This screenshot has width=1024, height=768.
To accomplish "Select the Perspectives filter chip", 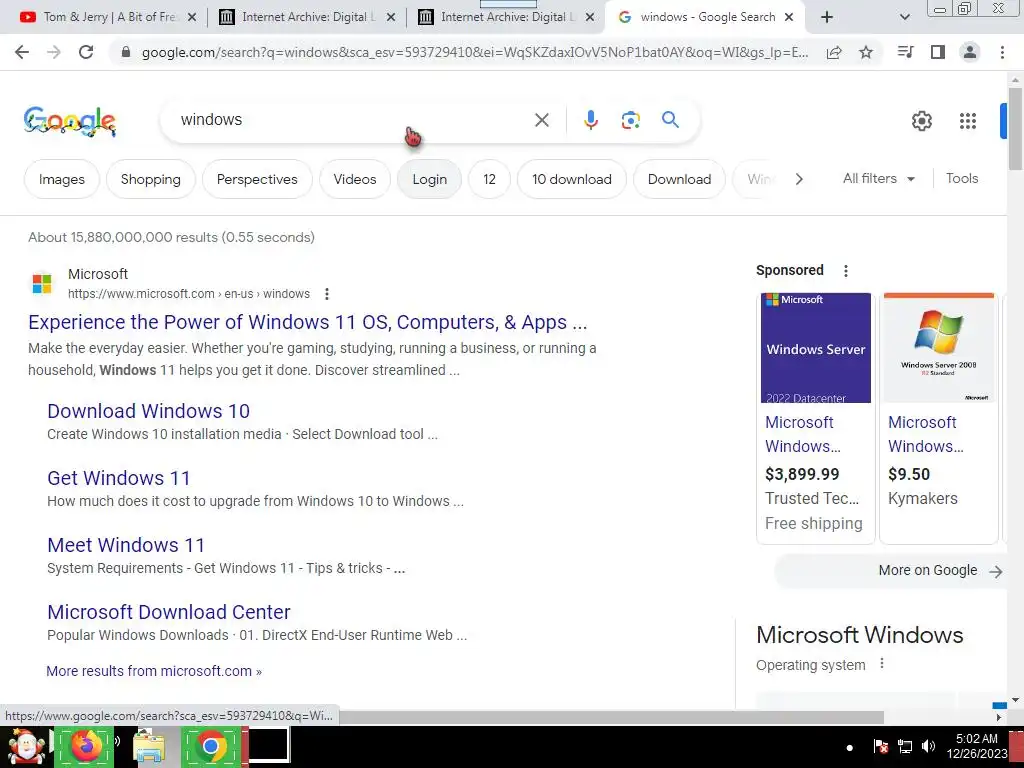I will pos(257,179).
